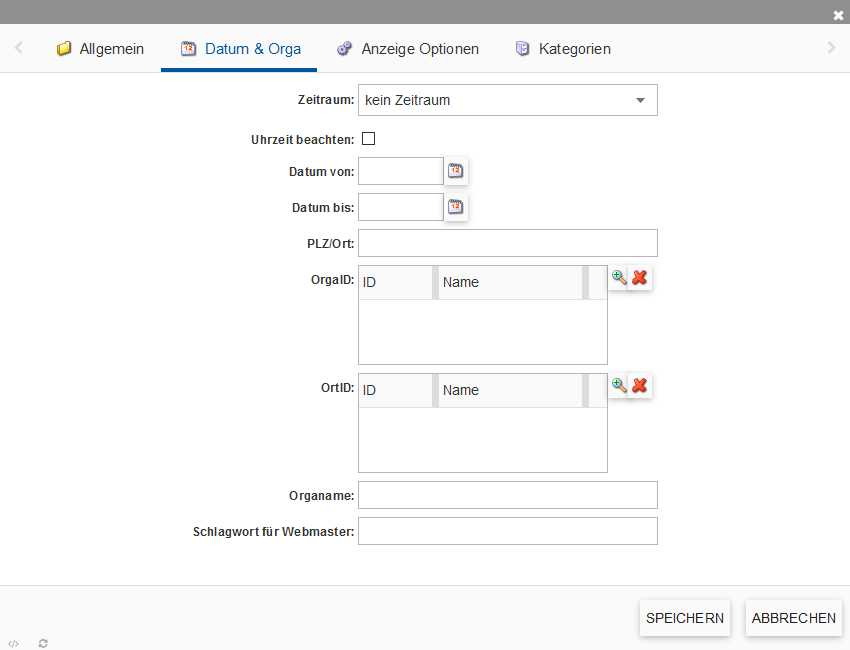Click into the PLZ/Ort text field

507,243
